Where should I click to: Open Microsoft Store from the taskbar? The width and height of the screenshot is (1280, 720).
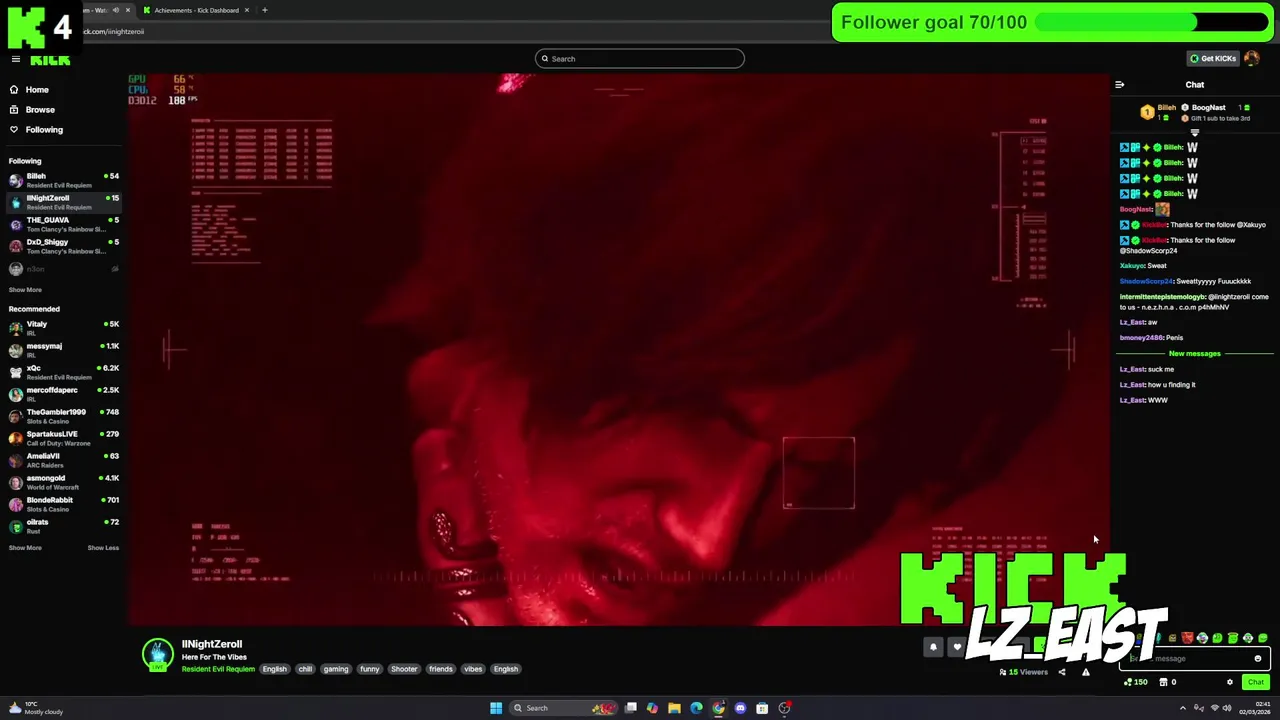click(x=762, y=708)
